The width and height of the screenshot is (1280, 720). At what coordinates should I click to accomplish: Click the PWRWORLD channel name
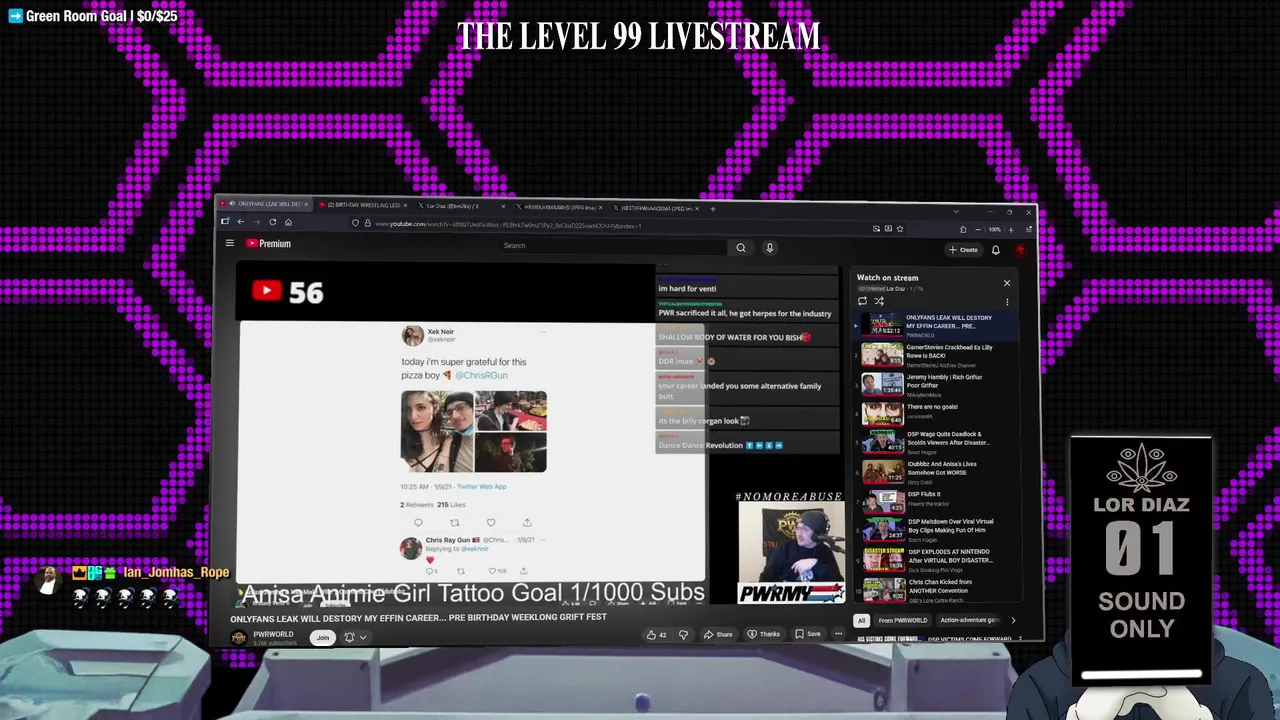tap(273, 634)
